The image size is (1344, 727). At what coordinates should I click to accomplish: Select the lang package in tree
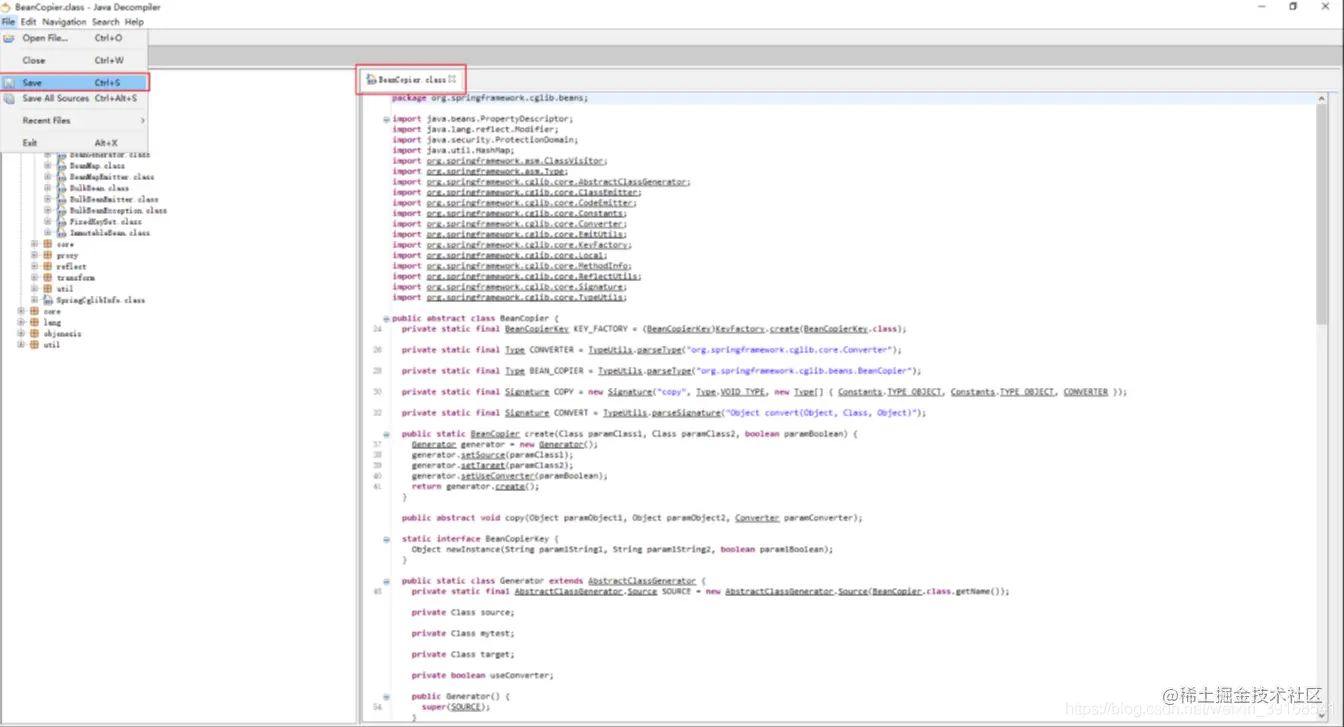pyautogui.click(x=52, y=322)
